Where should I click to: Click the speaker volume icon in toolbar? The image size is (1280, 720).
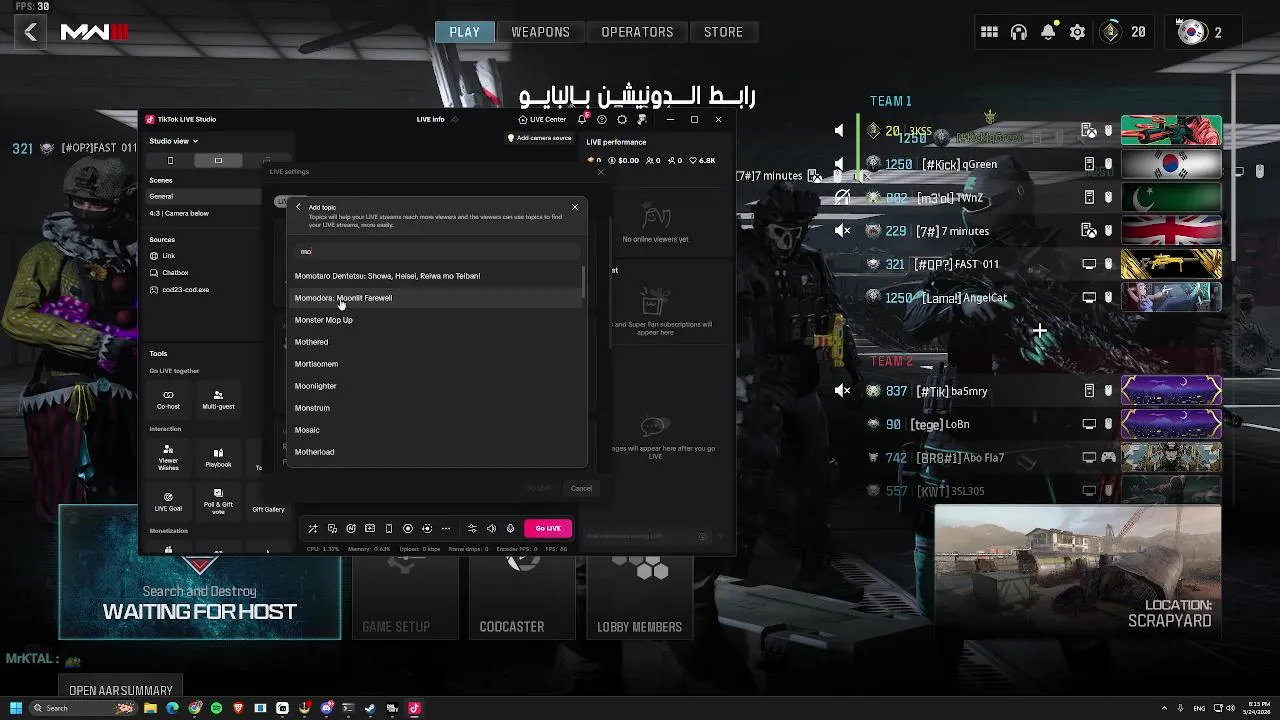491,528
